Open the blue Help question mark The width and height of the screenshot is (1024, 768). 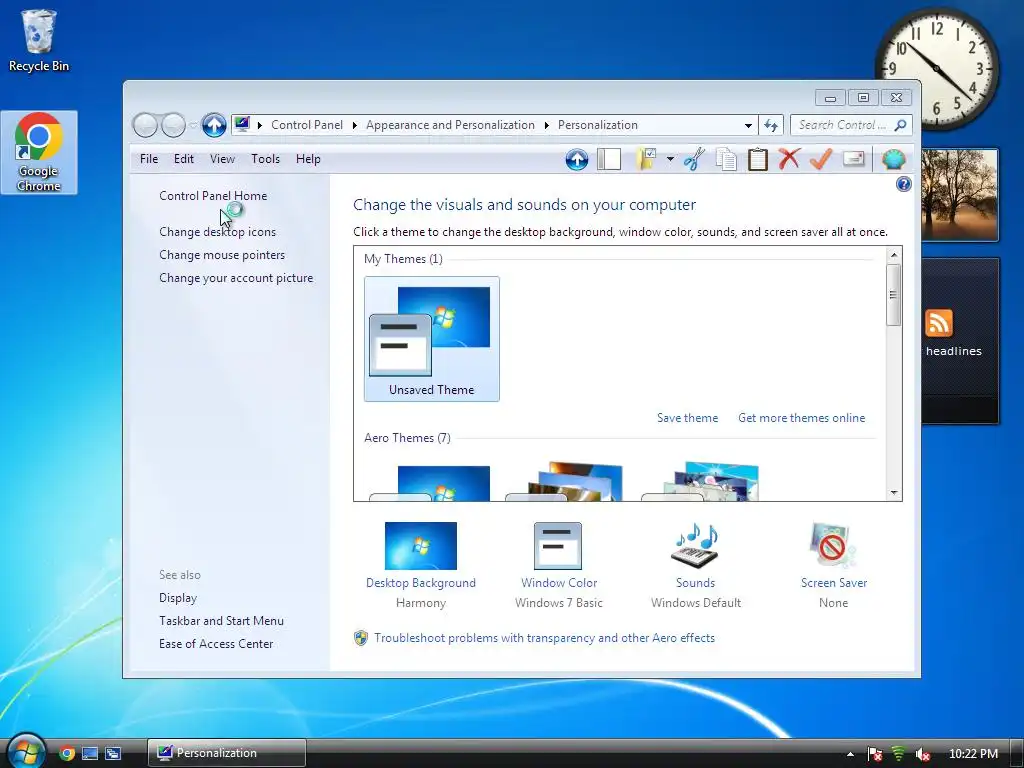[903, 184]
